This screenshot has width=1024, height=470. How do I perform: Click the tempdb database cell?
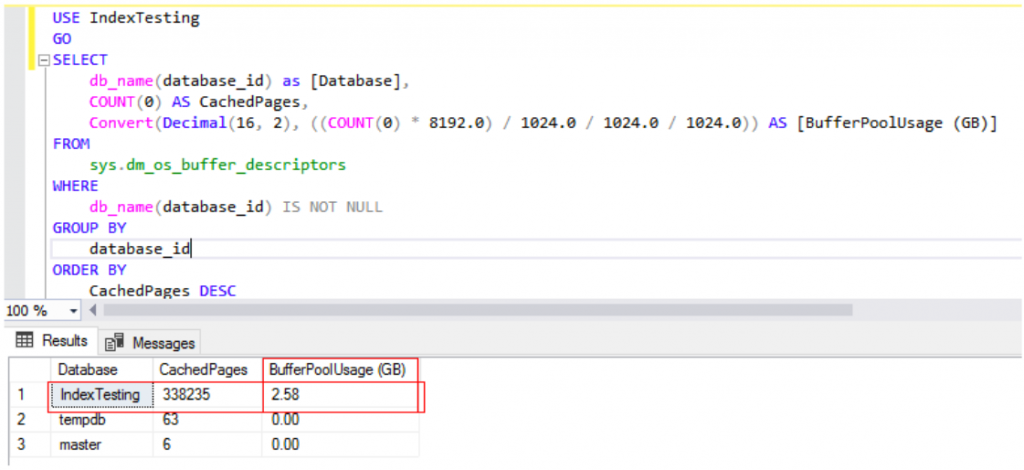[x=82, y=420]
